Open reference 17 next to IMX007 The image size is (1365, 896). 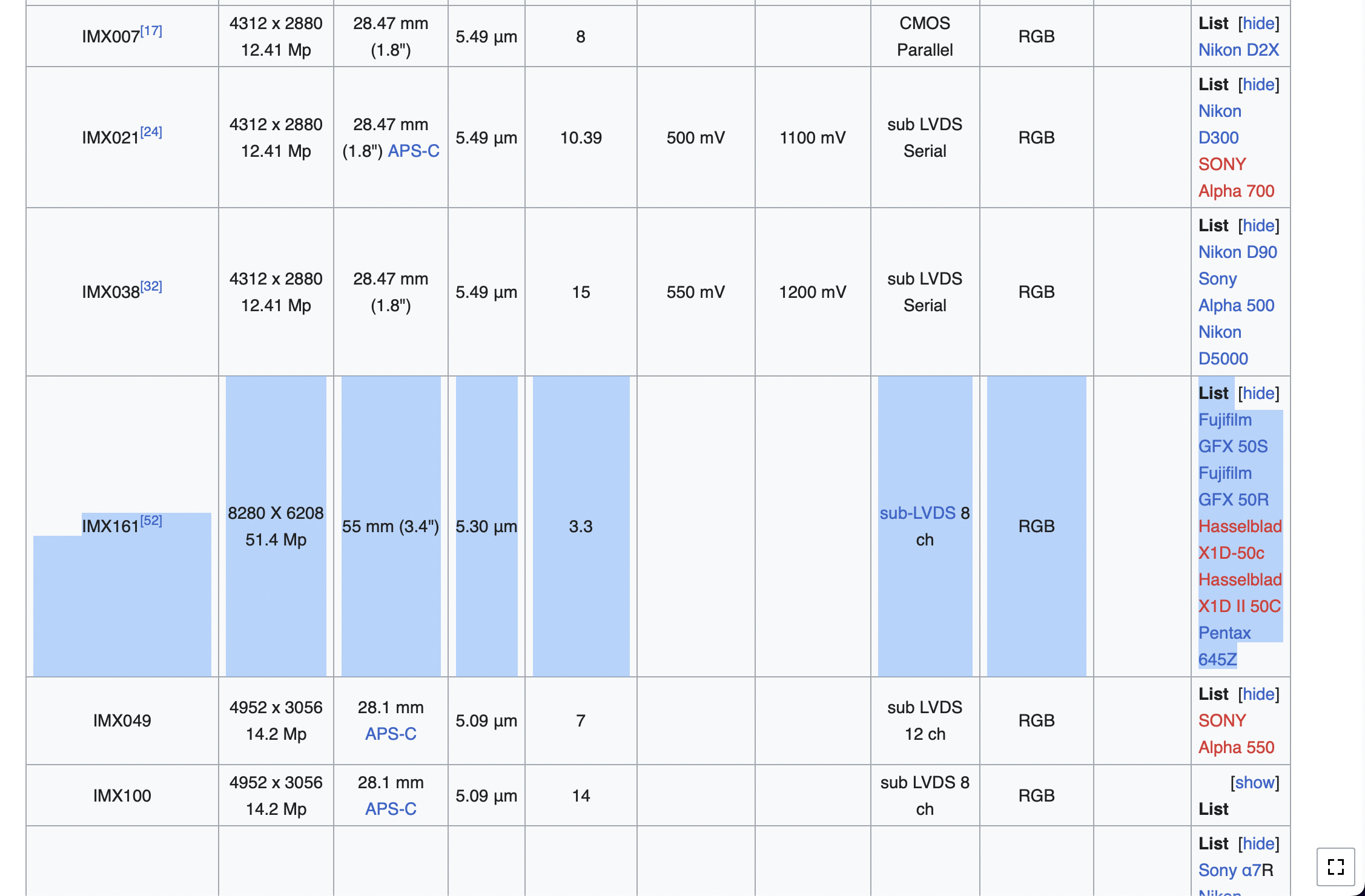[151, 31]
